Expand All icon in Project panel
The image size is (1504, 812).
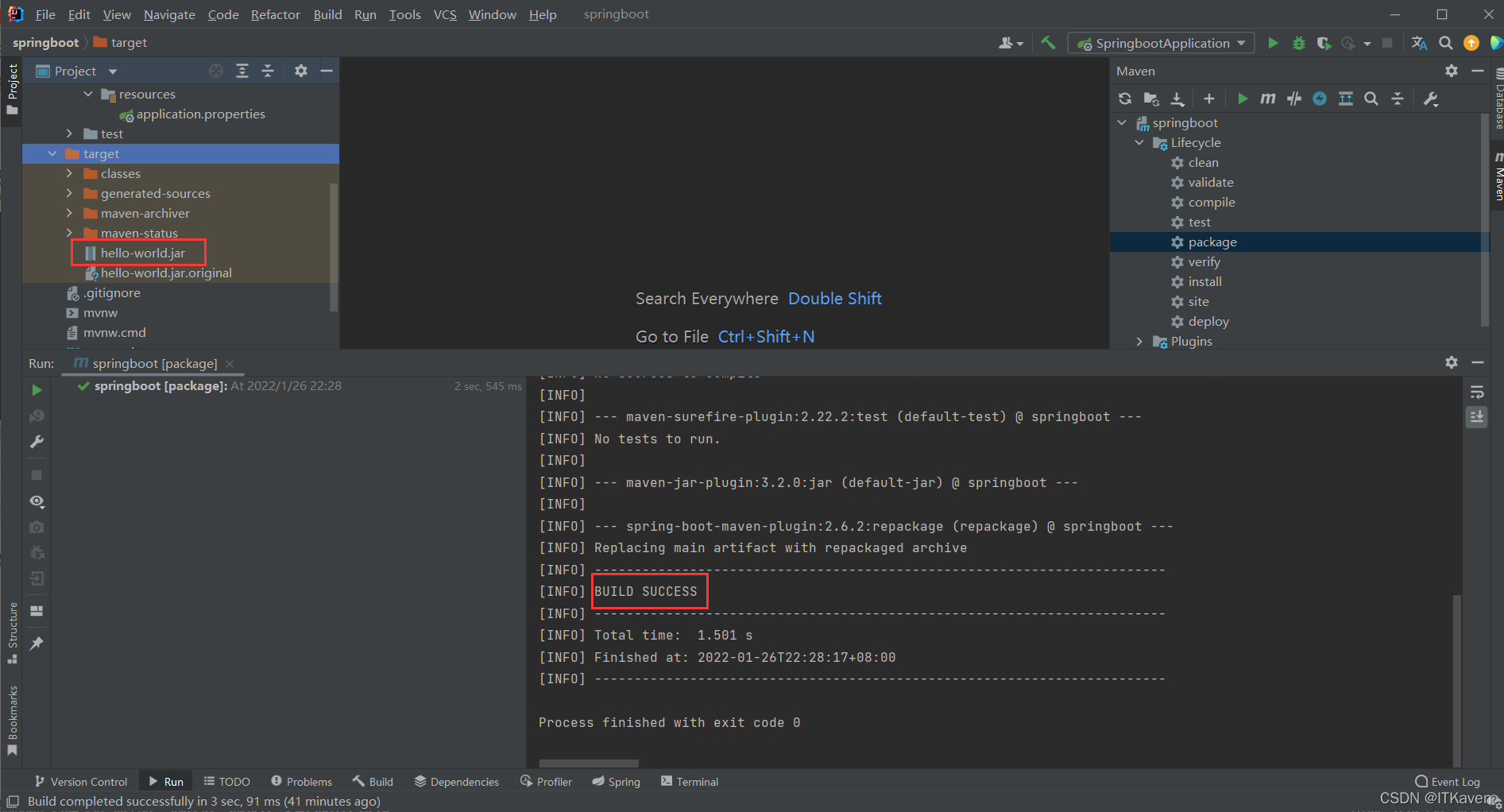coord(242,71)
